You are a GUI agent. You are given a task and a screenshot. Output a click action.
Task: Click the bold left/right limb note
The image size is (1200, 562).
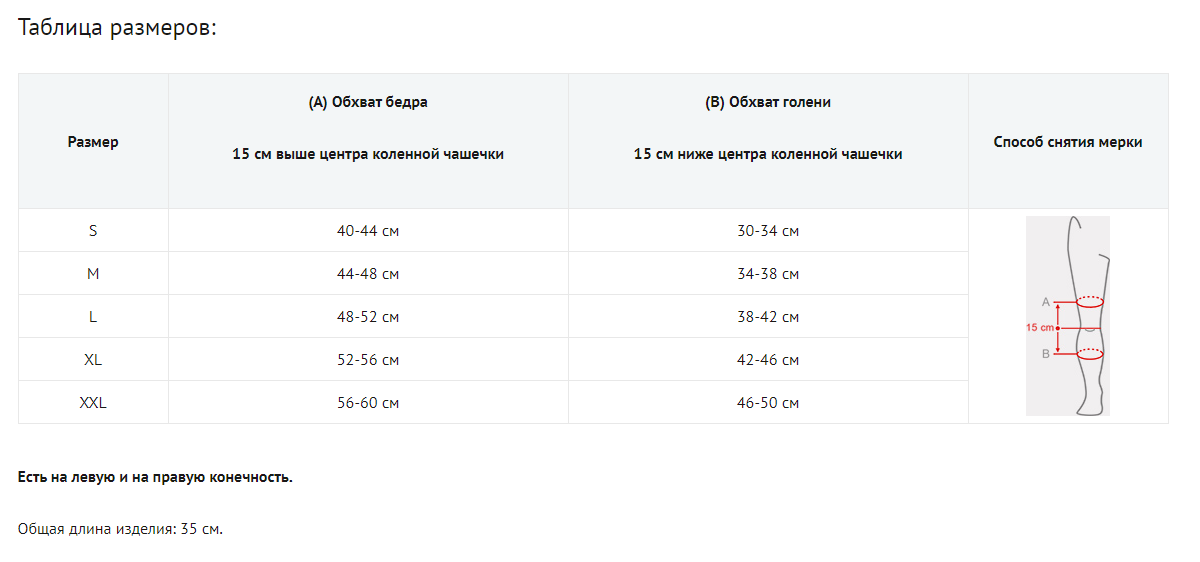coord(155,477)
